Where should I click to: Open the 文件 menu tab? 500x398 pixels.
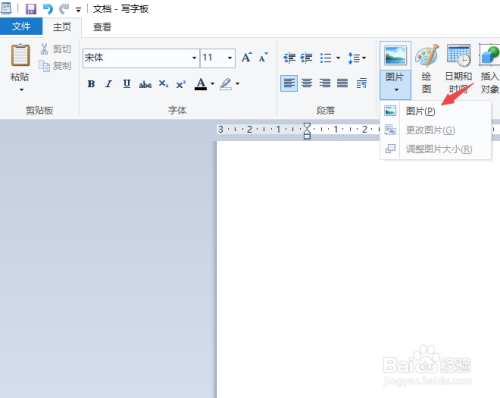pyautogui.click(x=21, y=26)
